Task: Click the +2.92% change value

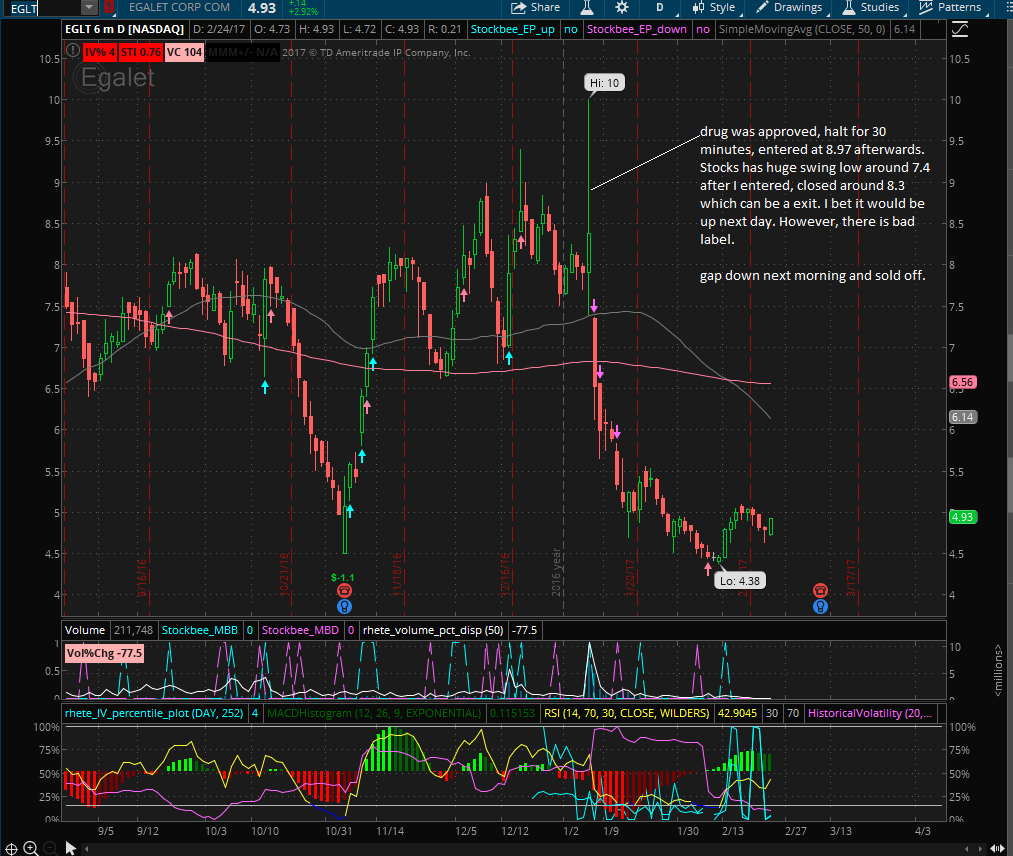Action: click(x=302, y=12)
